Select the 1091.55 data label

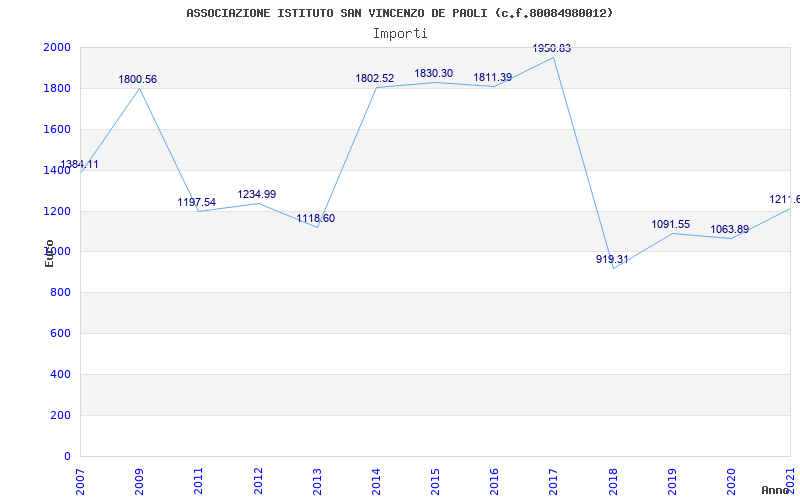(670, 224)
